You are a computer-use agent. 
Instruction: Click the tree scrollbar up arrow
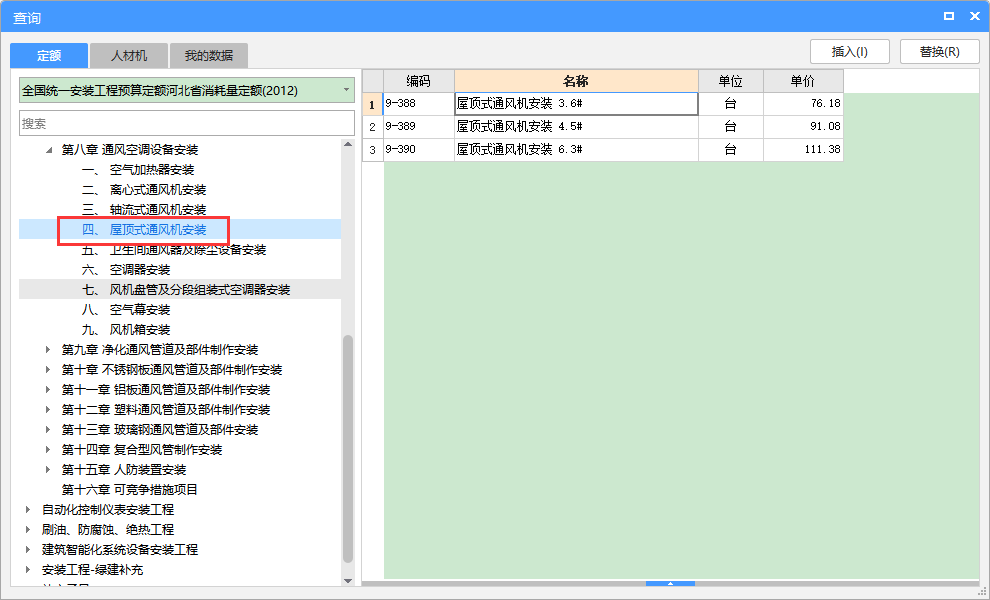click(348, 145)
